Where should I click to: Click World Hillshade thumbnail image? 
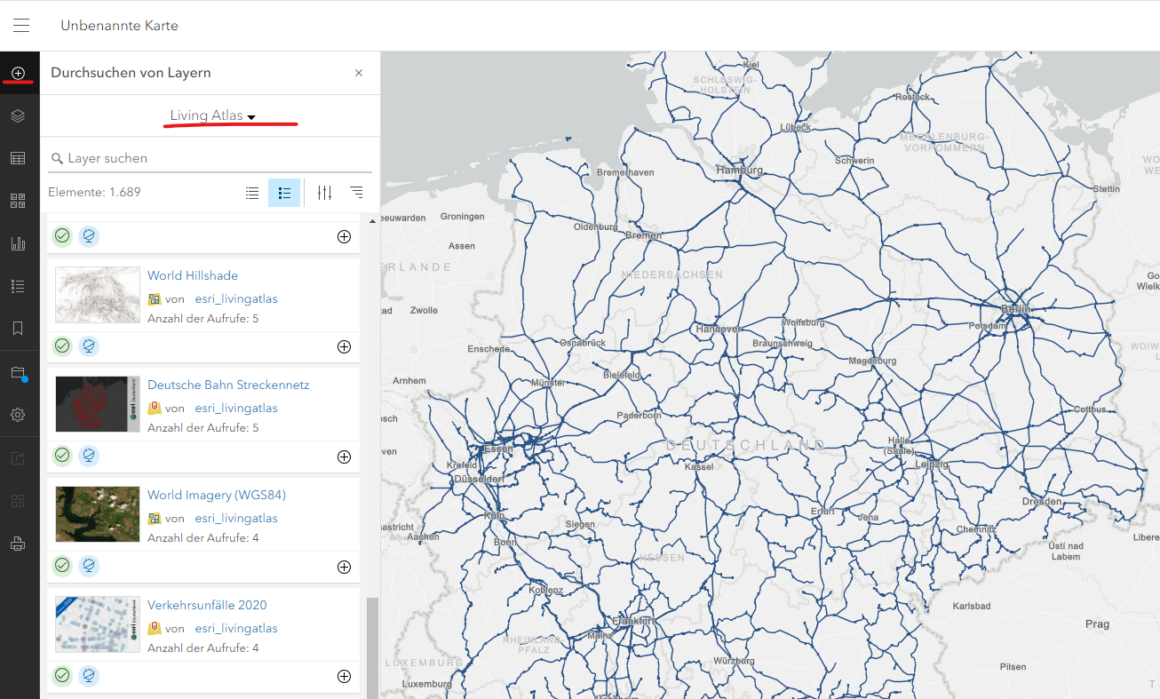tap(98, 294)
